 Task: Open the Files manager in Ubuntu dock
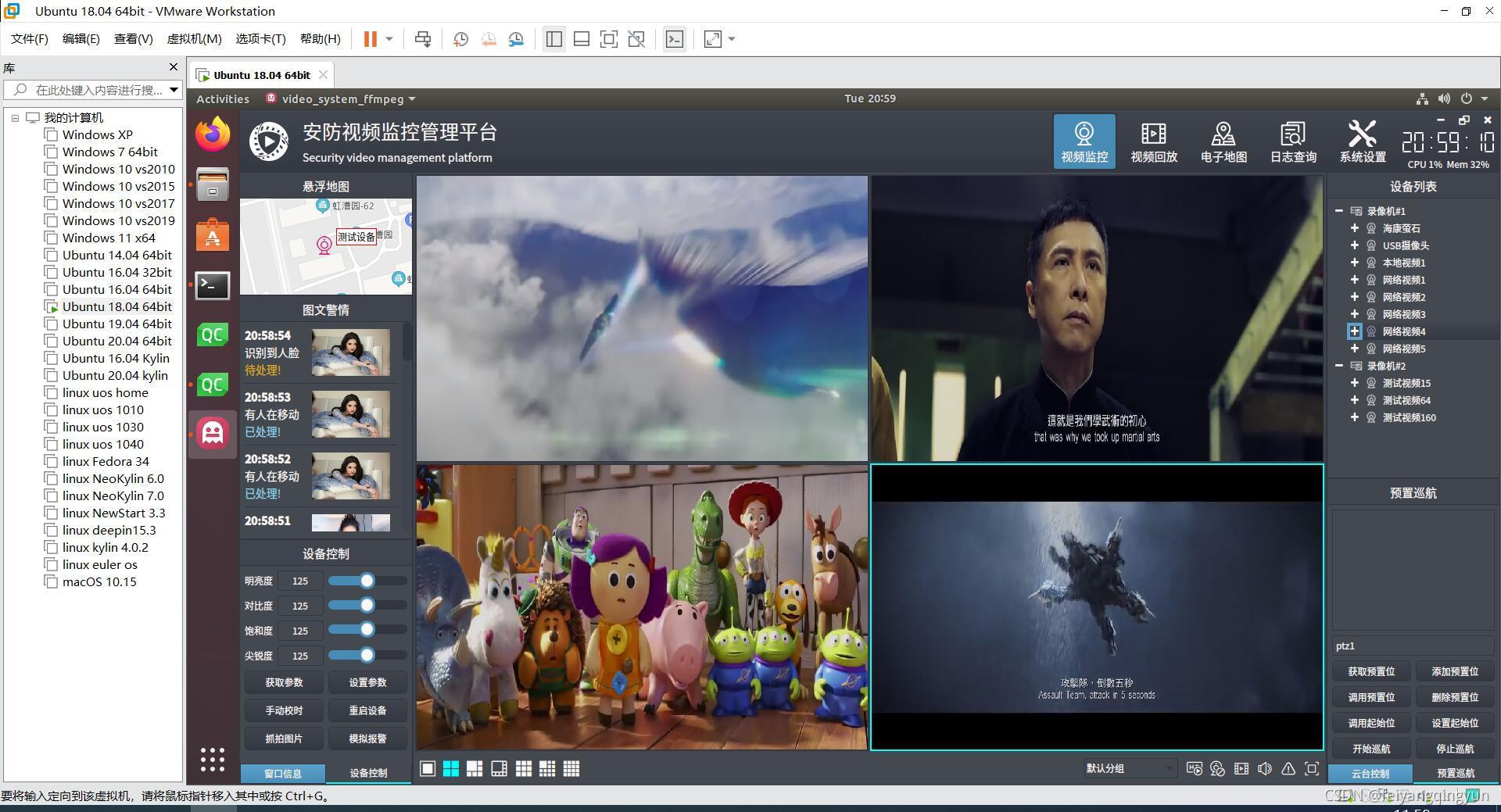coord(213,184)
